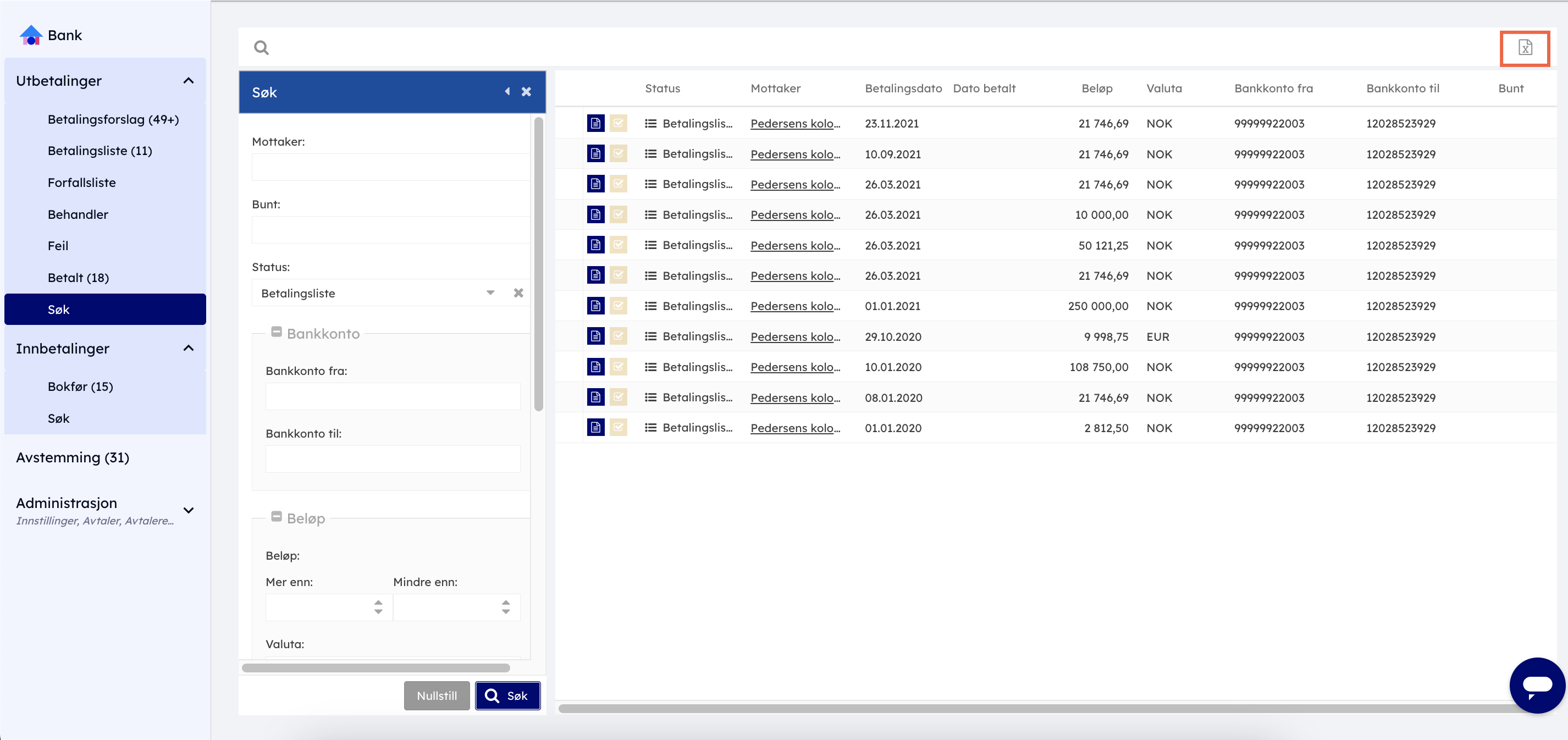Viewport: 1568px width, 740px height.
Task: Go to Avstemming (31) in the sidebar
Action: pos(73,457)
